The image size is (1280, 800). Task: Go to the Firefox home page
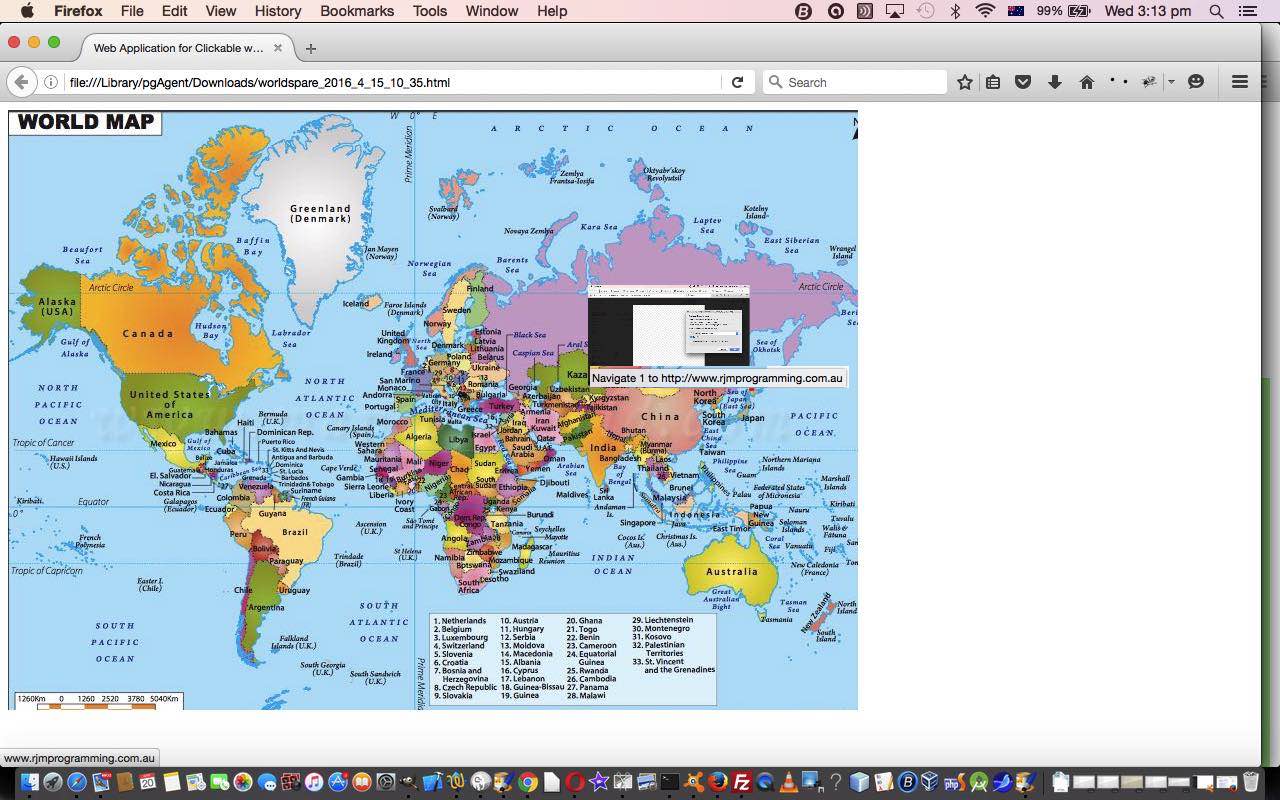1086,82
